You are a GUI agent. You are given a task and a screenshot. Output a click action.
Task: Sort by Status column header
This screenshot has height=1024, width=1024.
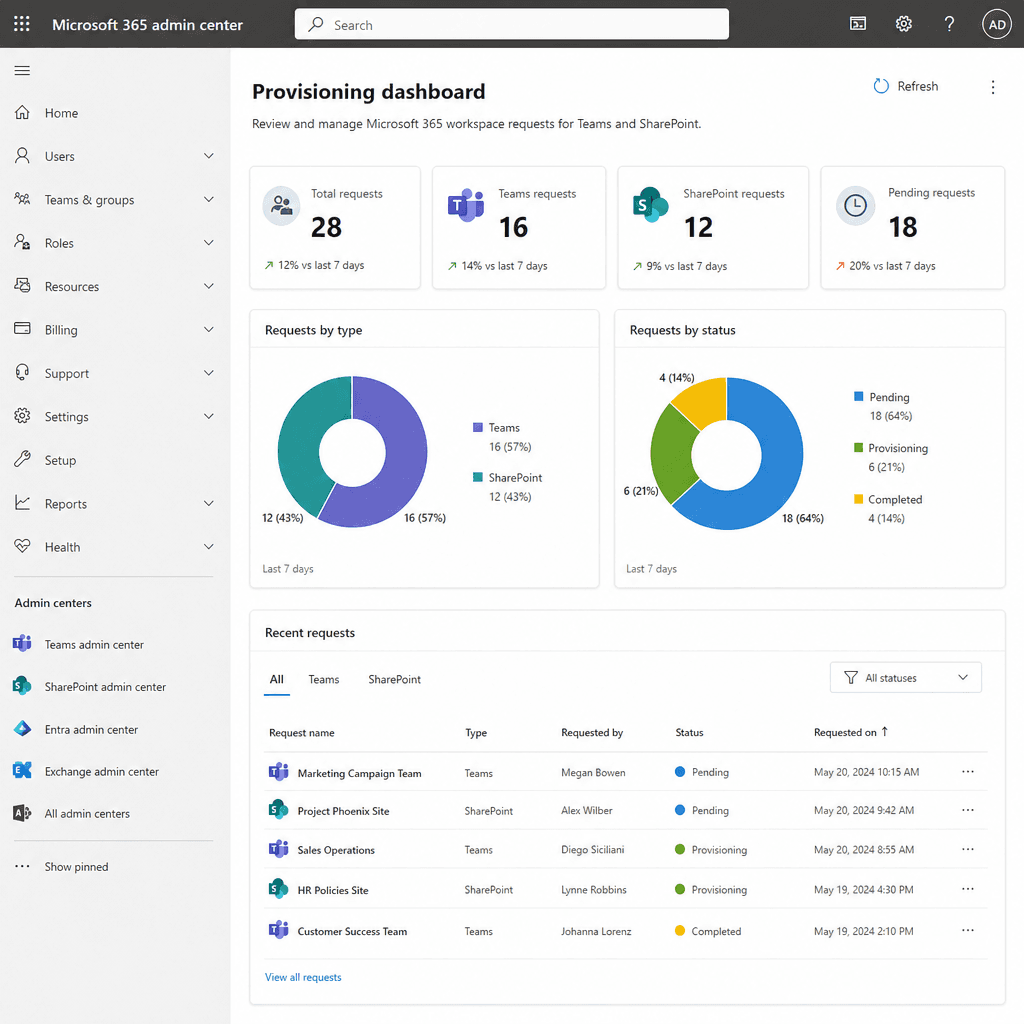pyautogui.click(x=689, y=733)
